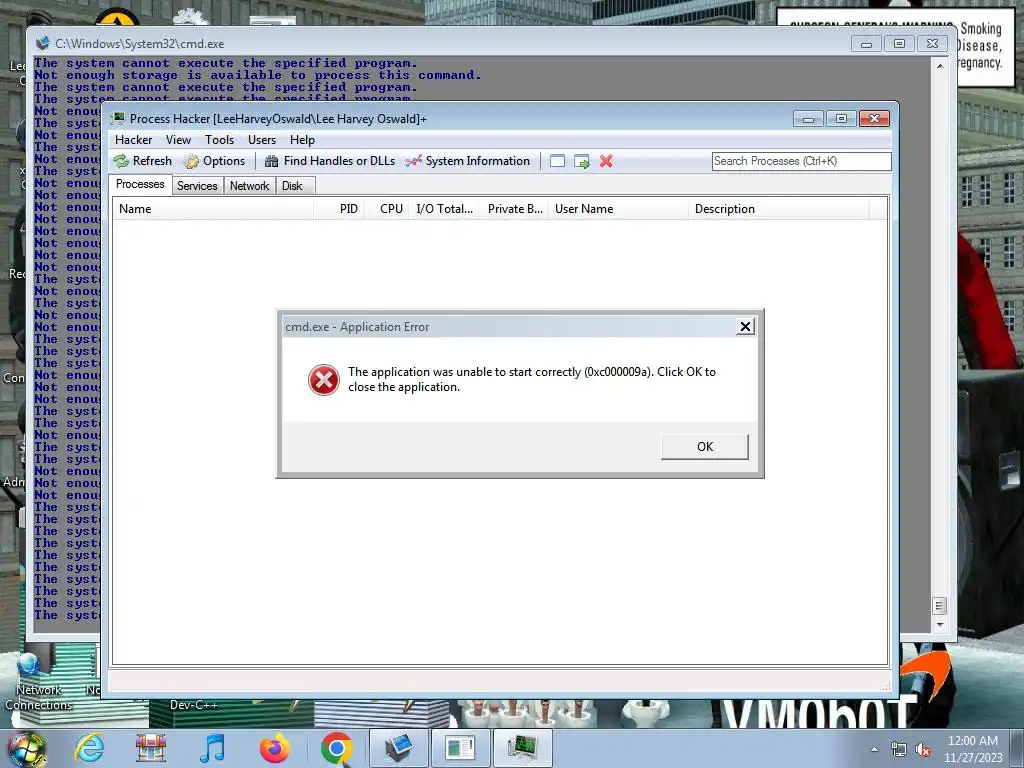Screen dimensions: 1024x768
Task: Sort by the Description column header
Action: (x=778, y=209)
